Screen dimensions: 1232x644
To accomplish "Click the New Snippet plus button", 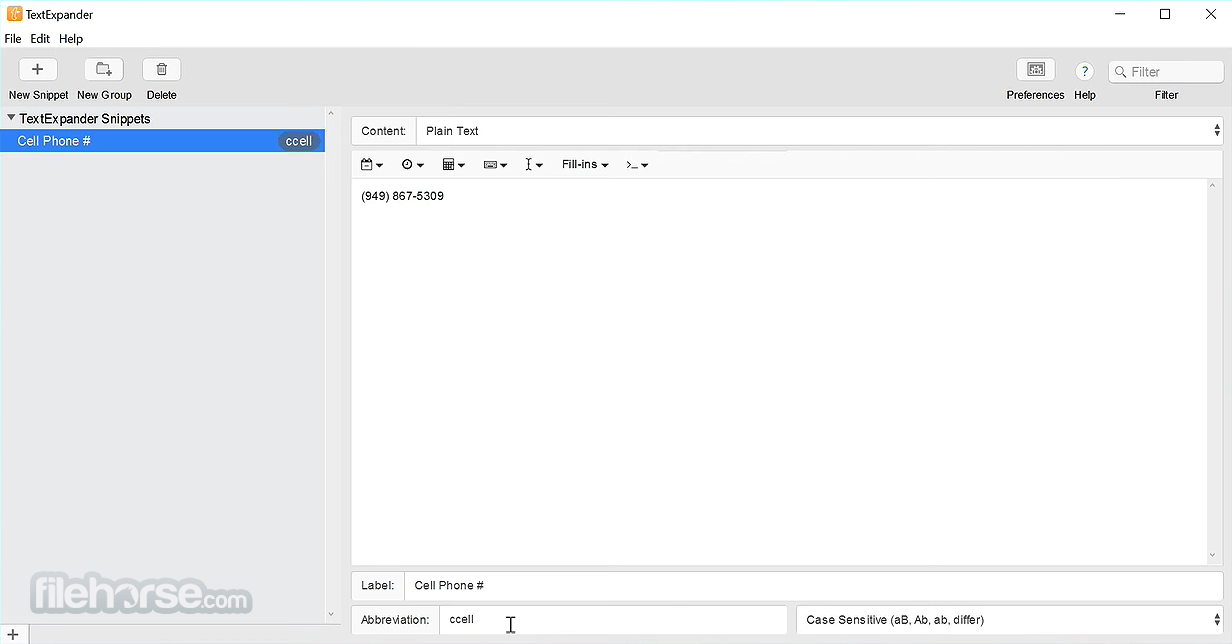I will (38, 69).
